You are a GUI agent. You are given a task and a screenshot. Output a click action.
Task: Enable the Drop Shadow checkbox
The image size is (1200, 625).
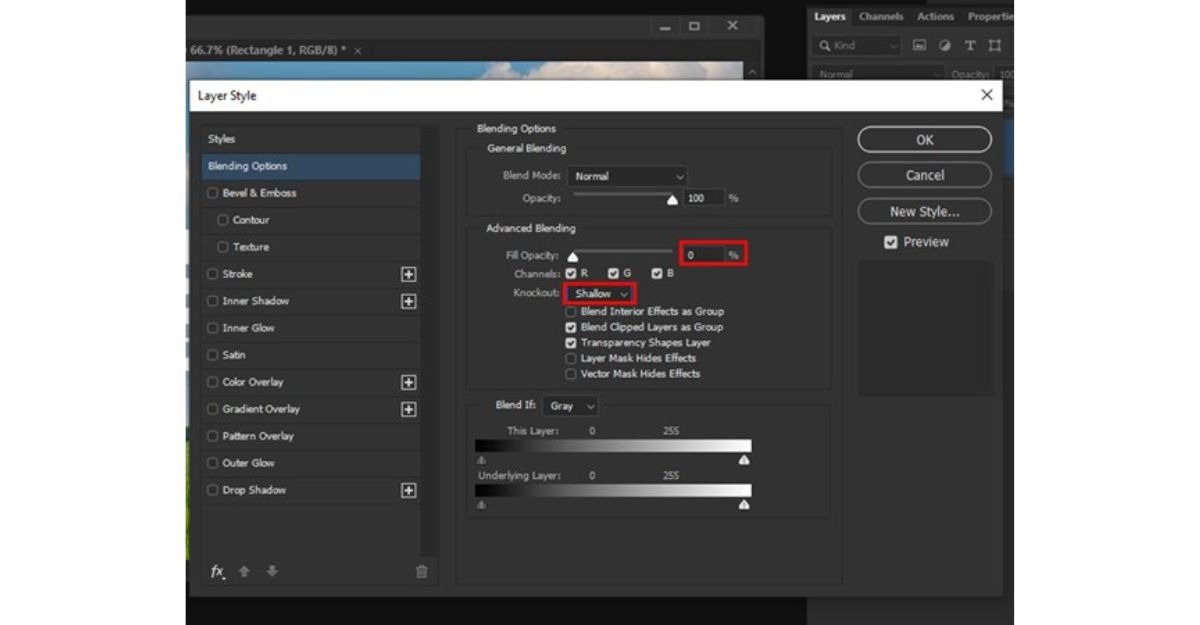coord(212,490)
